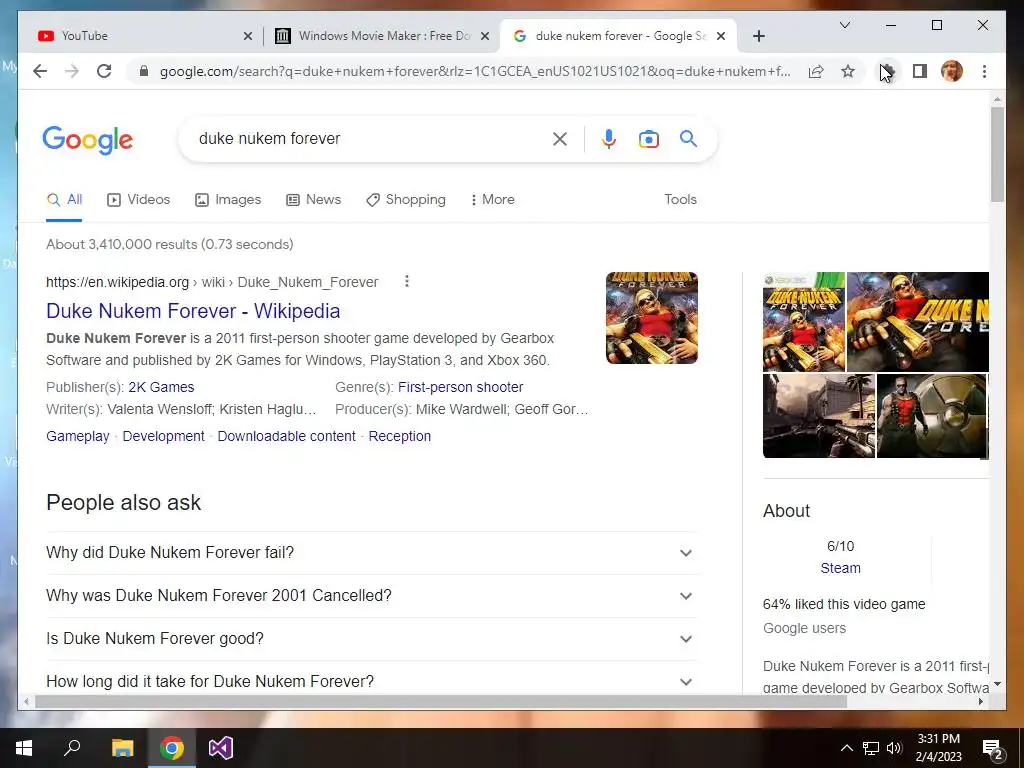Clear the search box with the X icon
This screenshot has width=1024, height=768.
click(560, 138)
